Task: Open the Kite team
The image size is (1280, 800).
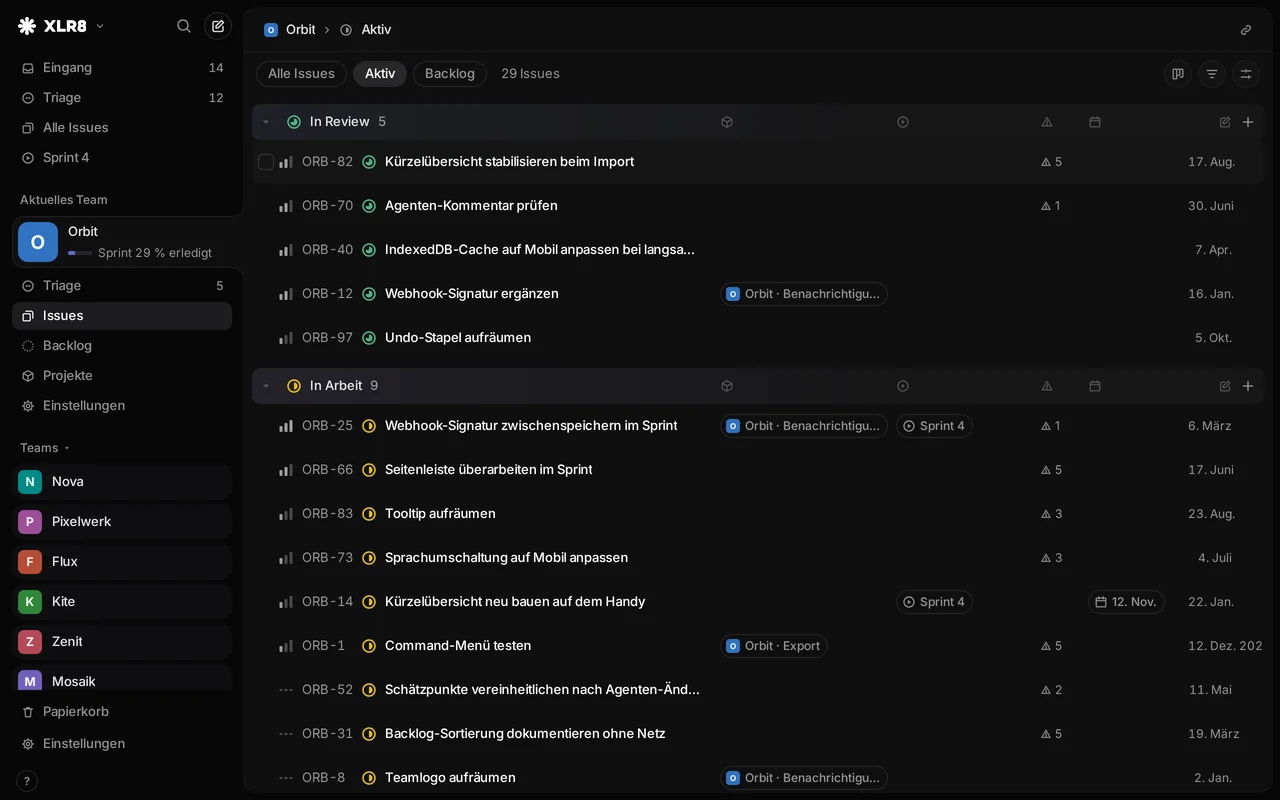Action: click(122, 602)
